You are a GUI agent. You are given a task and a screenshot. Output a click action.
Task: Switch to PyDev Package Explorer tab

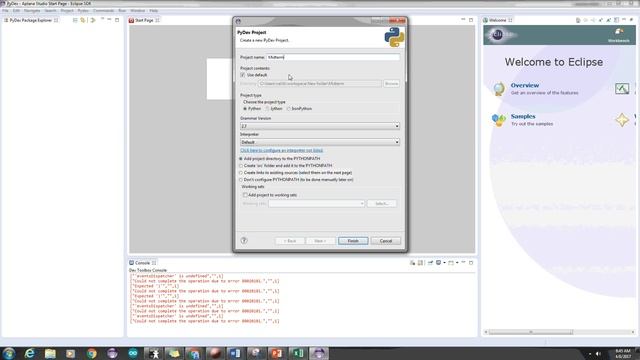point(31,20)
